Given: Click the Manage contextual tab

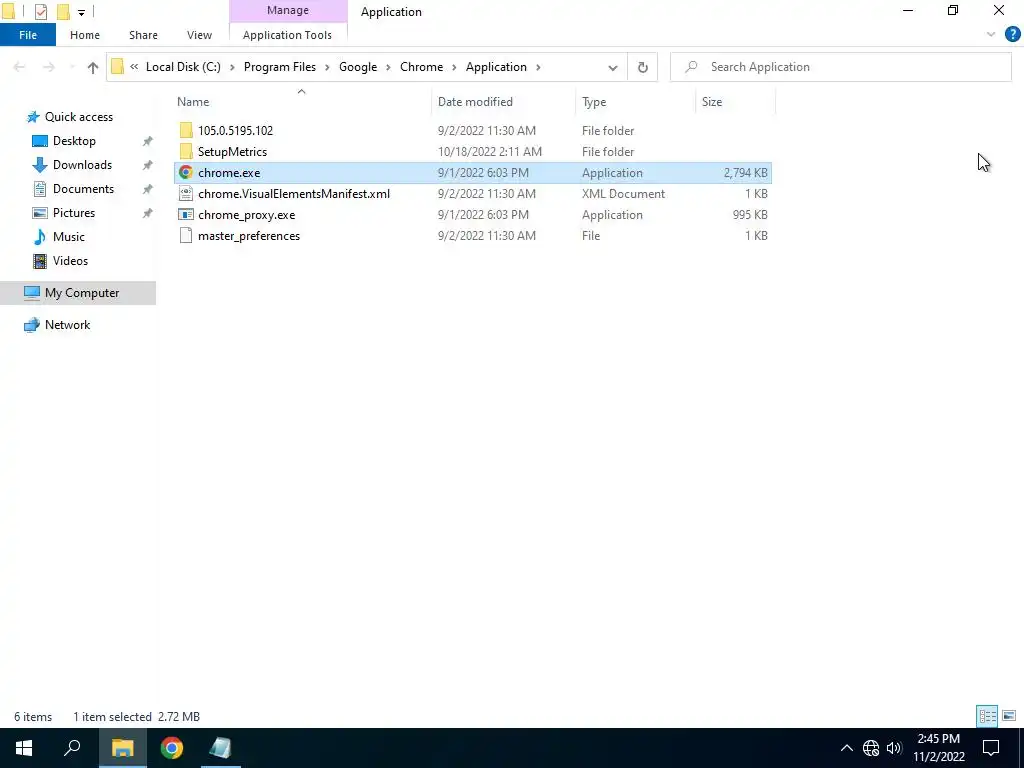Looking at the screenshot, I should pos(288,10).
